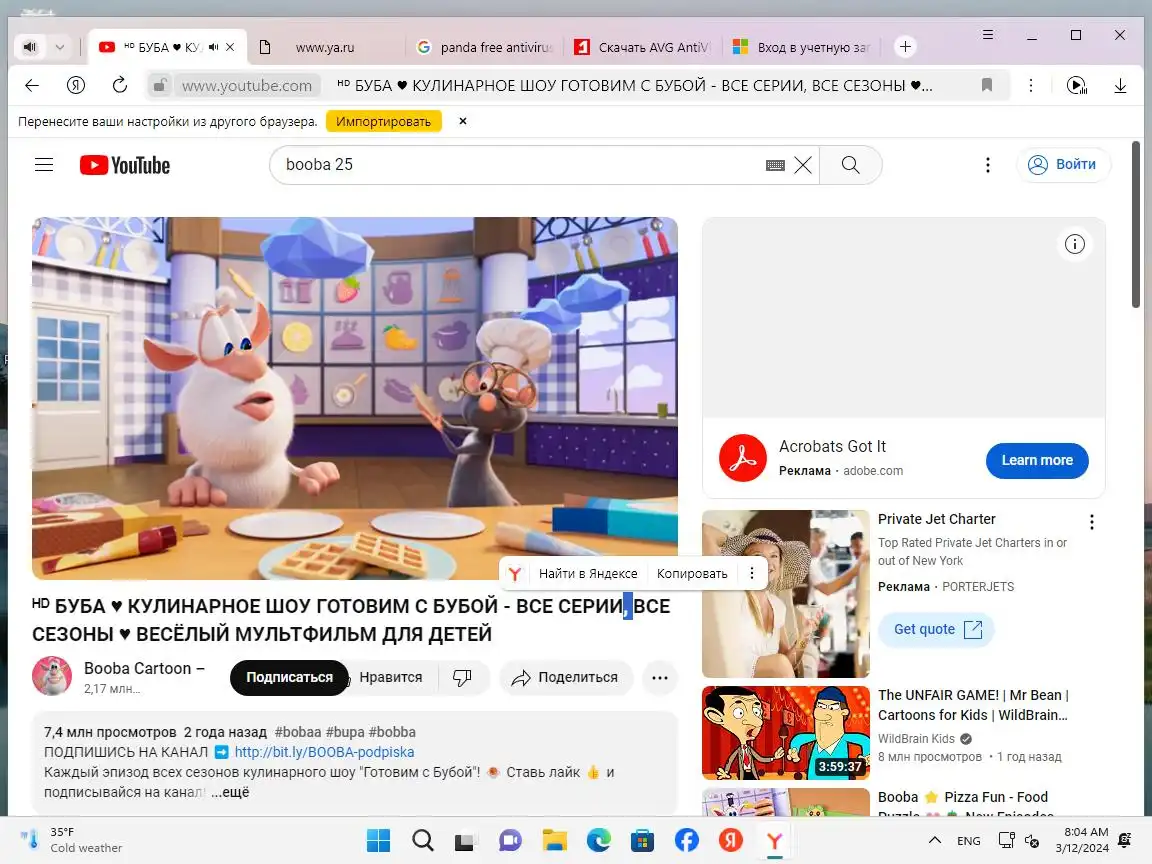Screen dimensions: 1152x864
Task: Click the Adobe Acrobat ad logo
Action: [742, 458]
